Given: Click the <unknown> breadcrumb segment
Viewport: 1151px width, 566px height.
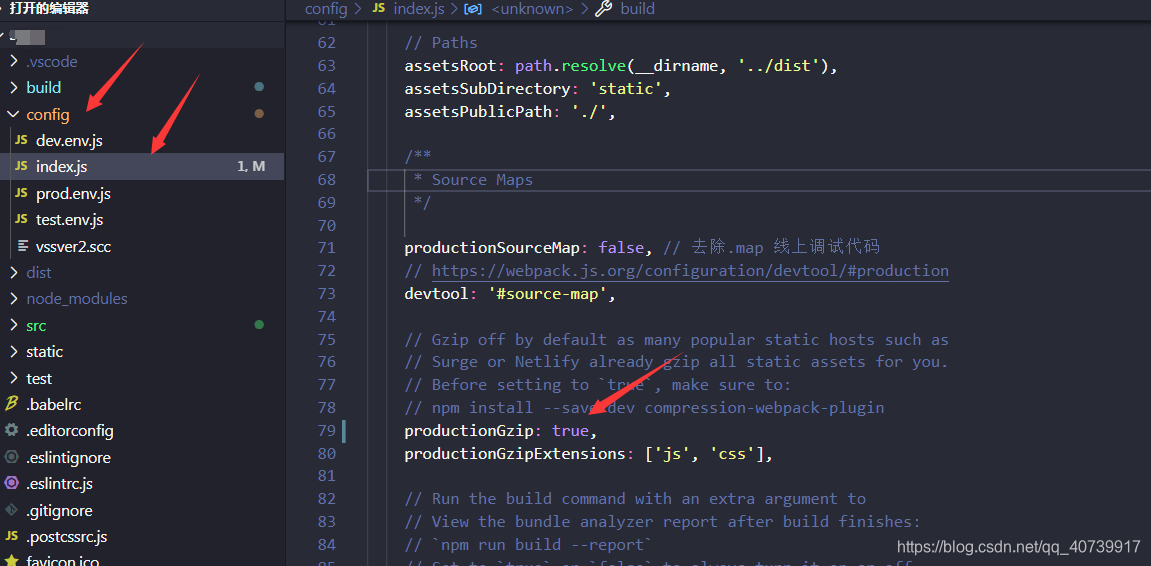Looking at the screenshot, I should [532, 9].
